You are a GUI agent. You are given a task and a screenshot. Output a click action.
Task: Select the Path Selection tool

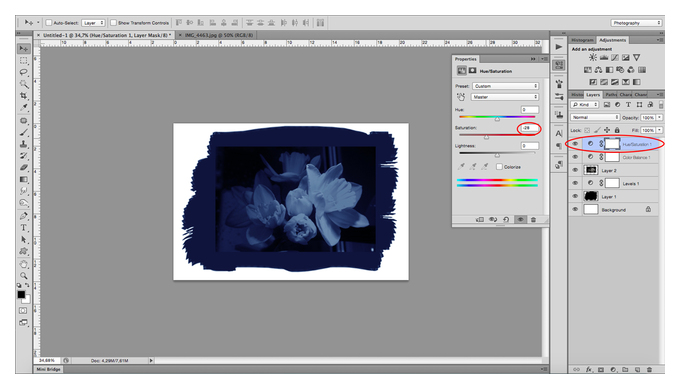(x=23, y=239)
